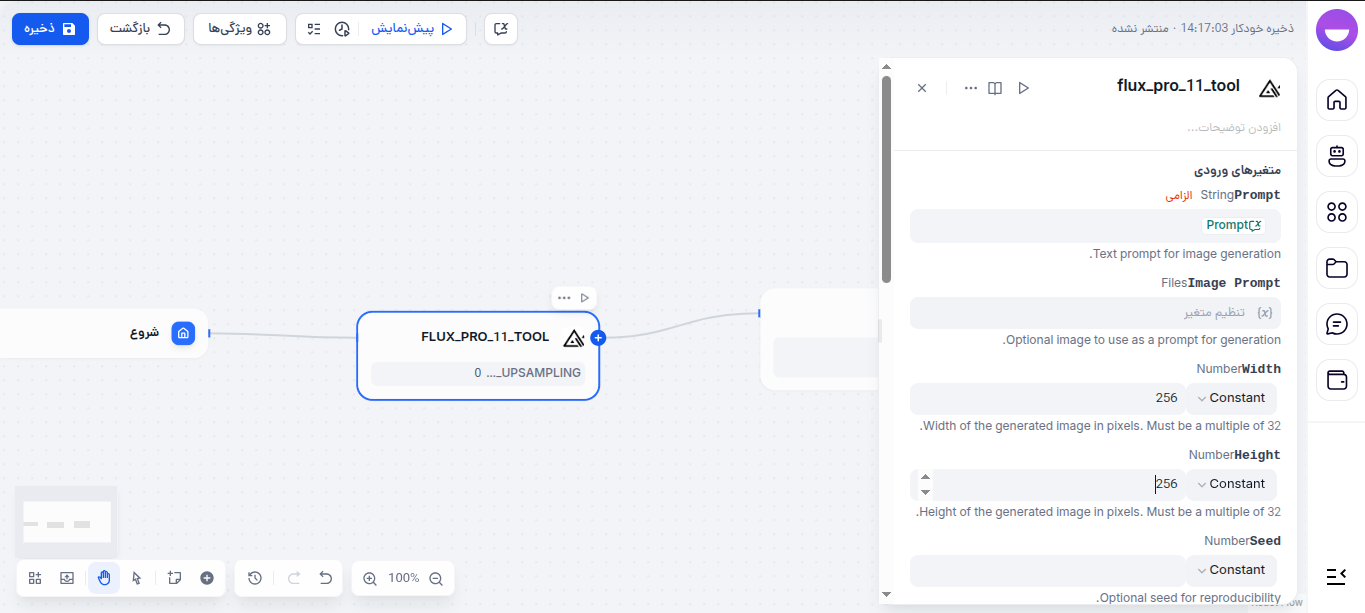Screen dimensions: 1365x613
Task: Click the Height increment stepper arrow
Action: point(925,477)
